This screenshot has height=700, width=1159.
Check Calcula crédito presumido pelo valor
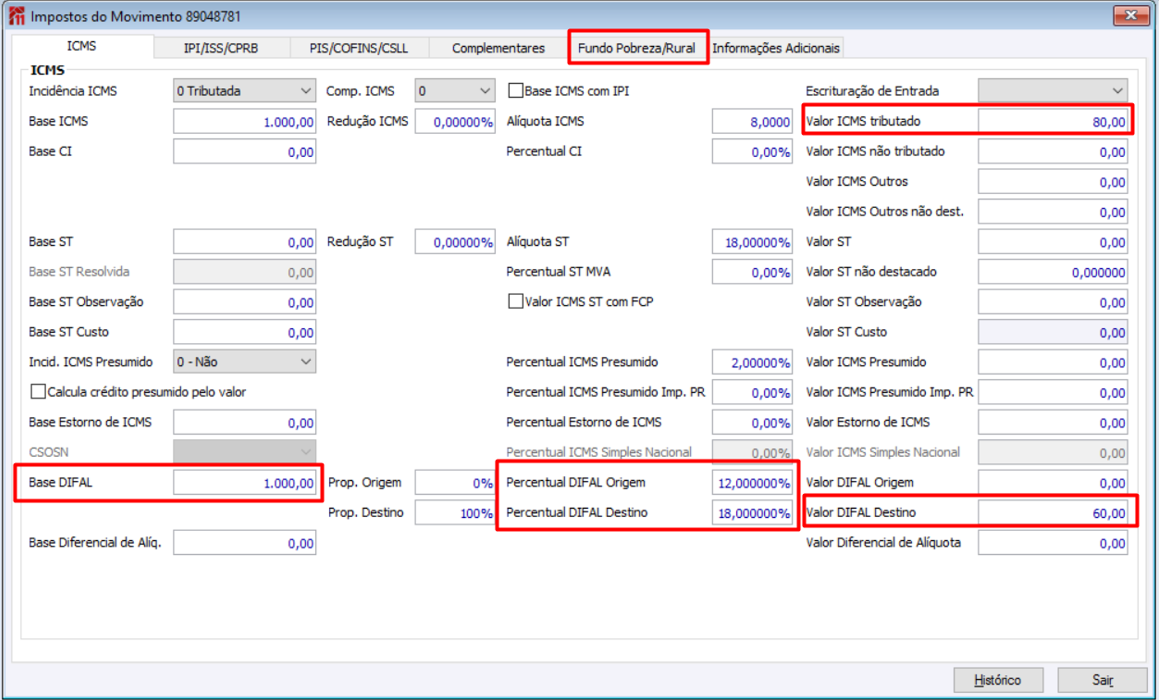coord(38,392)
